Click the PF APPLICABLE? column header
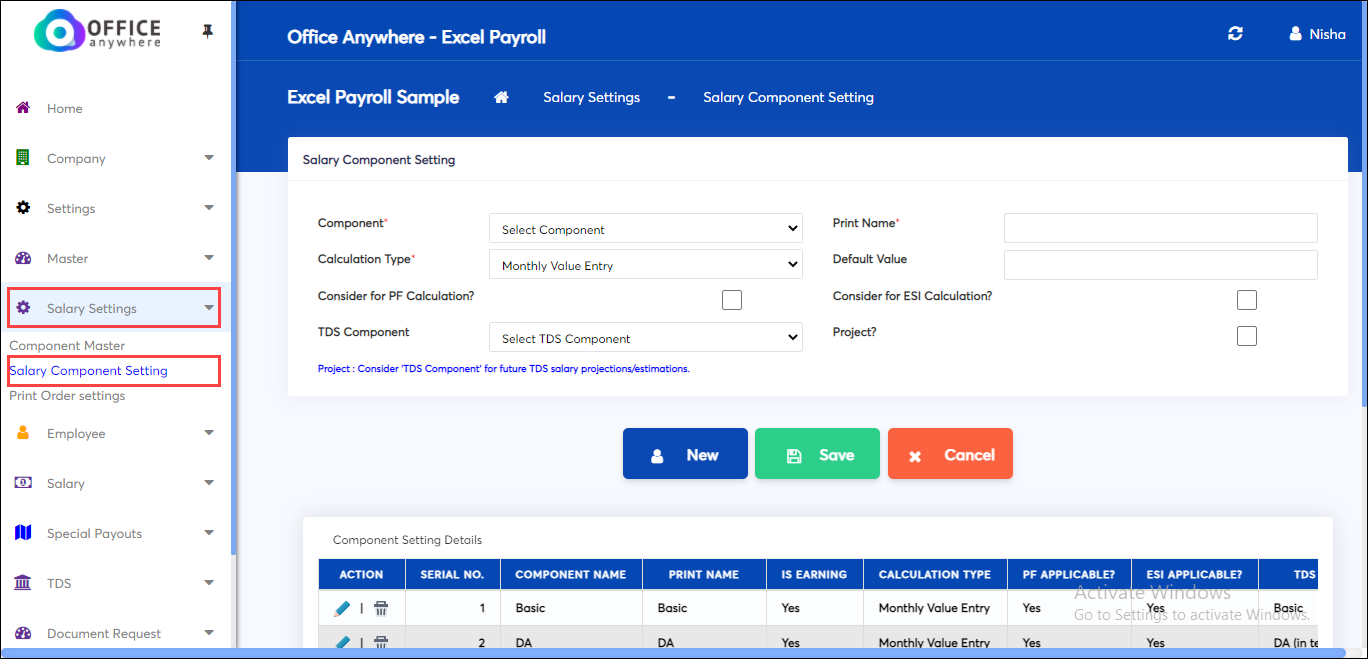 tap(1069, 574)
